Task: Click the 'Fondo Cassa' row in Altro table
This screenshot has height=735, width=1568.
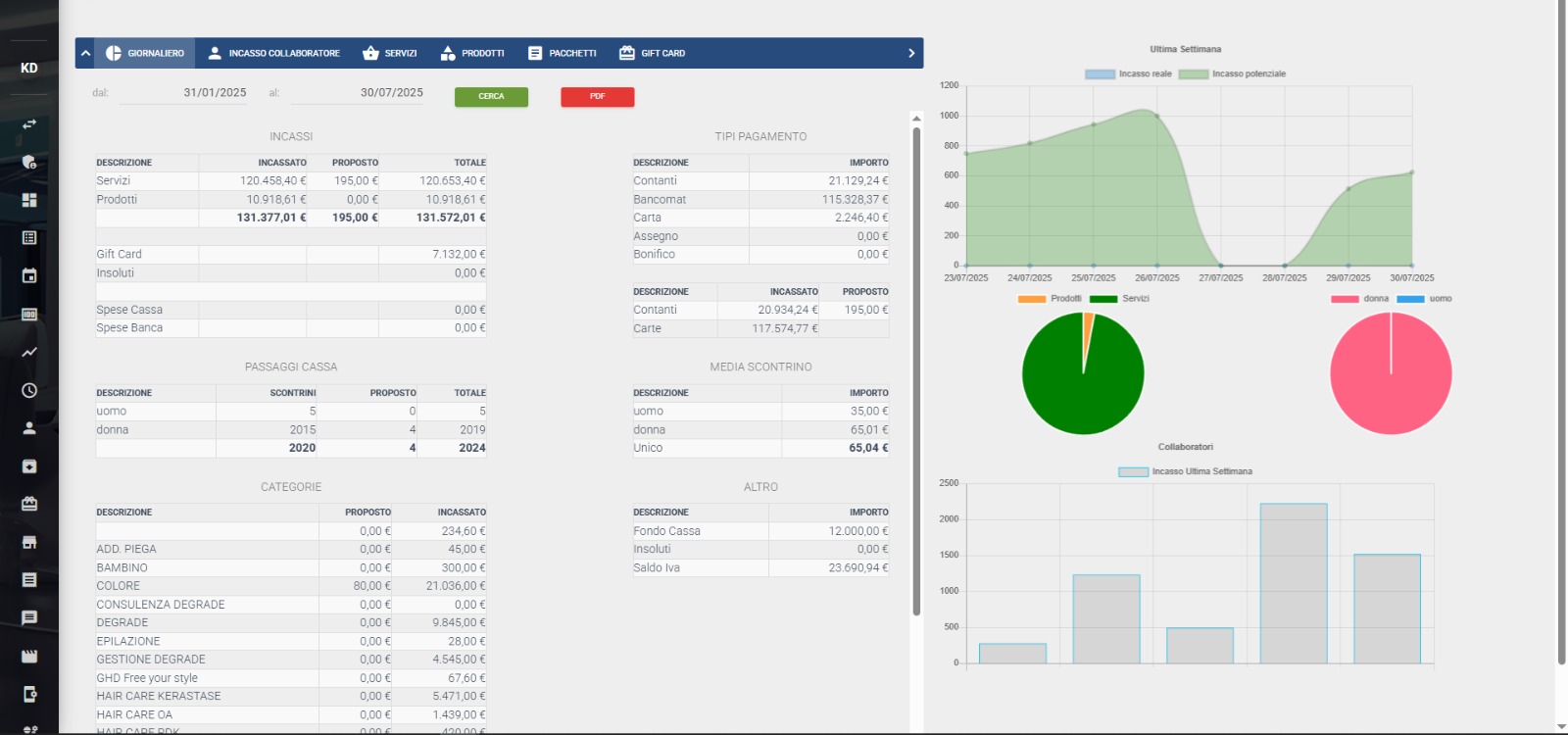Action: point(760,531)
